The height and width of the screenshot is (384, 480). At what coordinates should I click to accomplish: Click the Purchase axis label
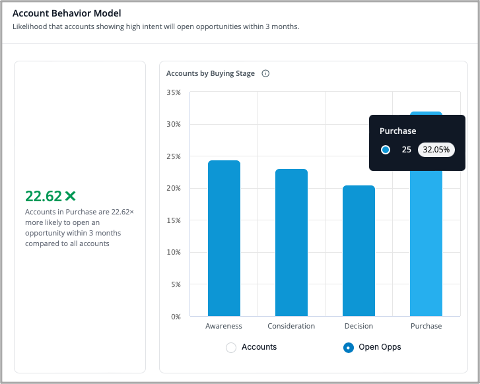tap(426, 326)
